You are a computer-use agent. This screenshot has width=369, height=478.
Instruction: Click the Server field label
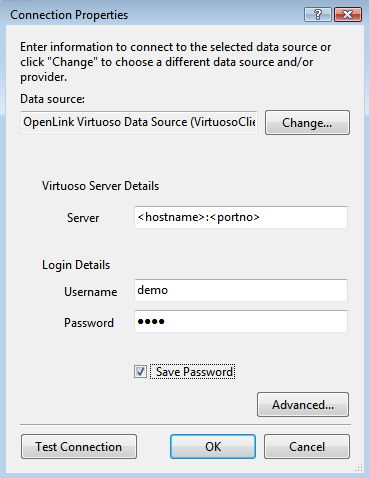[83, 218]
